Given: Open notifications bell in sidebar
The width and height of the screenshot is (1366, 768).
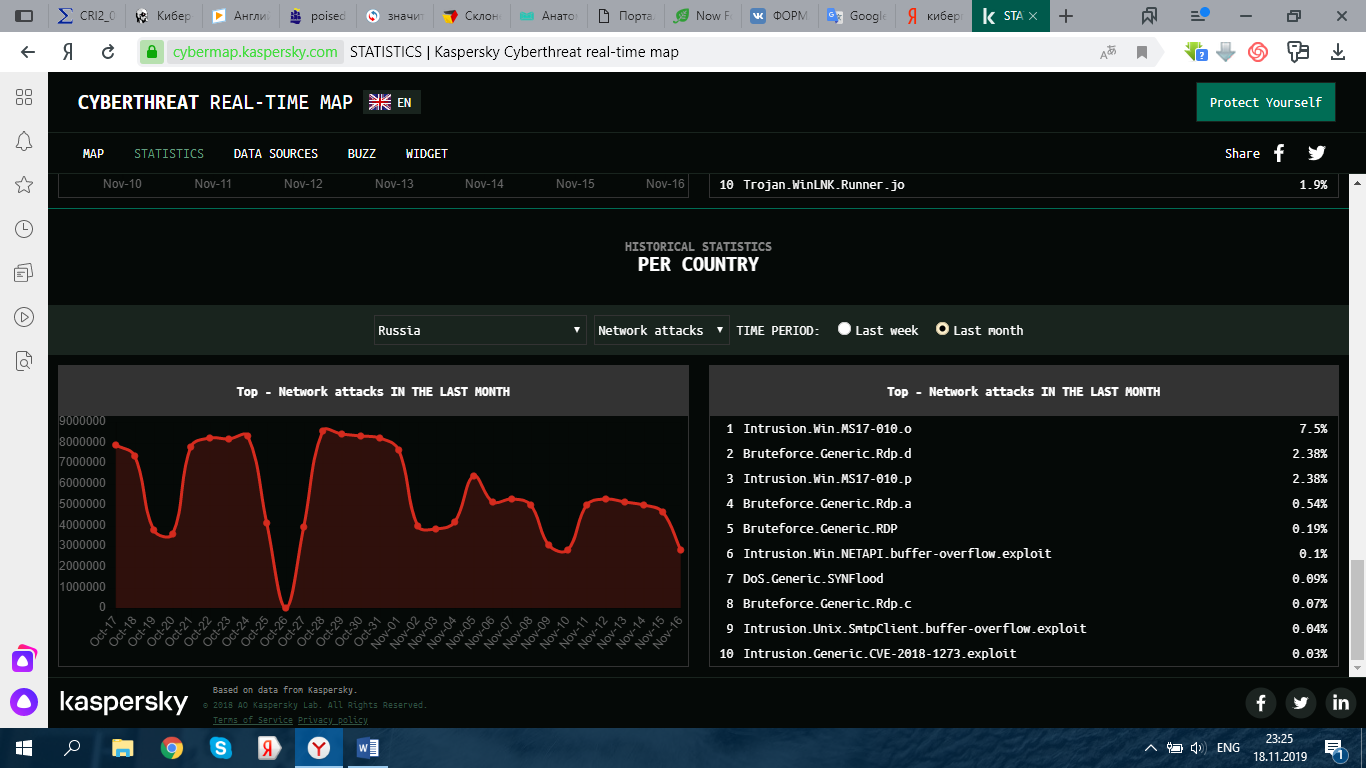Looking at the screenshot, I should click(24, 141).
